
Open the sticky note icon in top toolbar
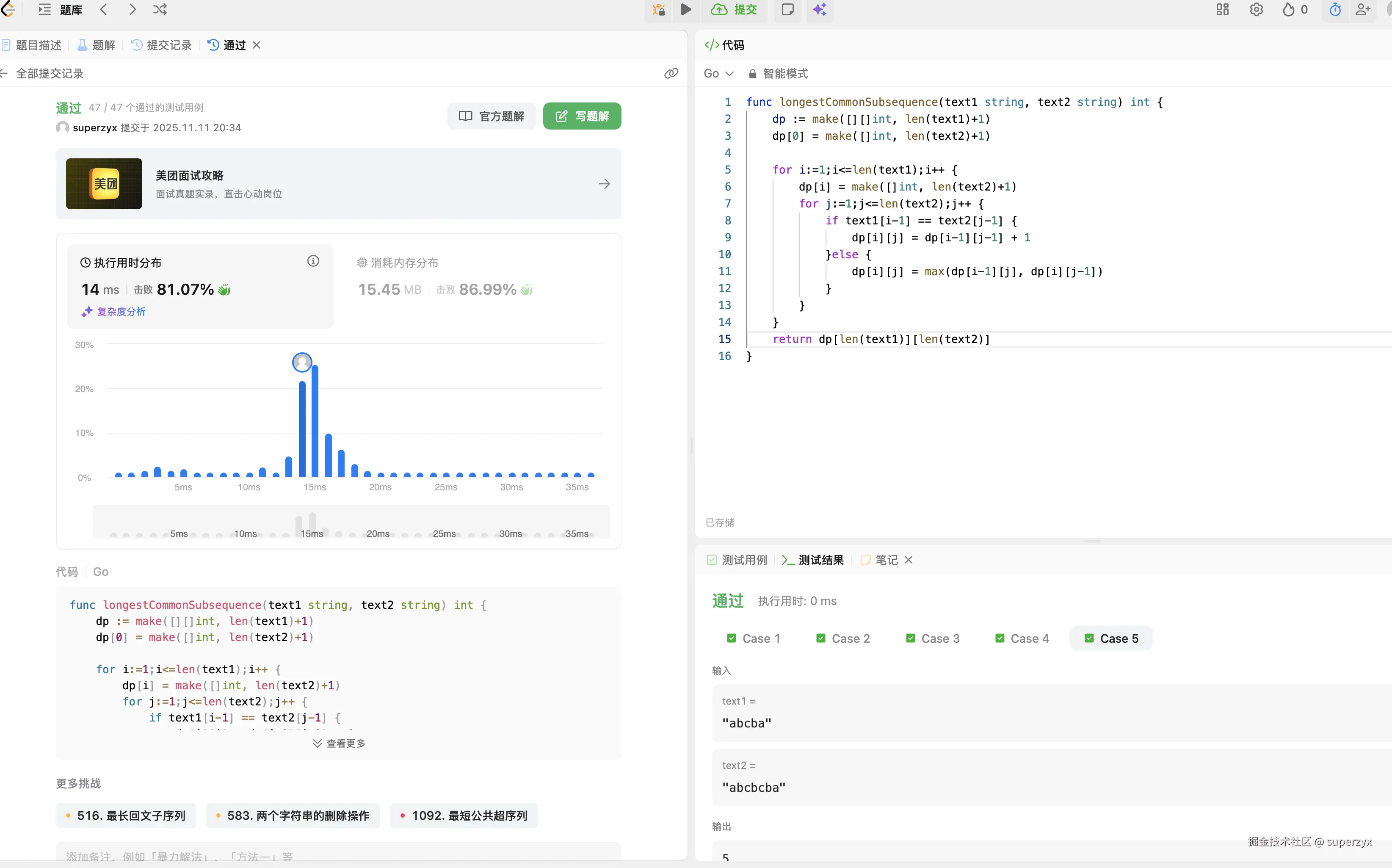(787, 10)
